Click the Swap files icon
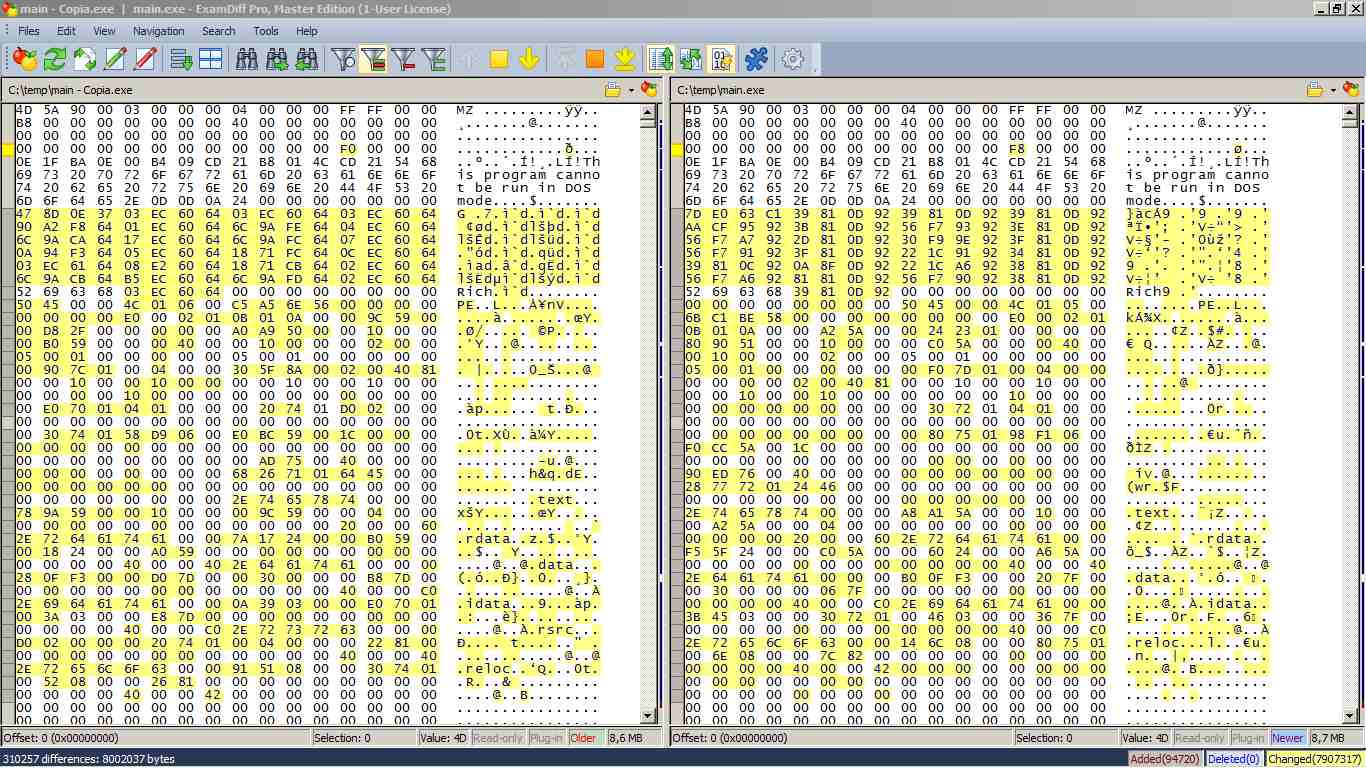Screen dimensions: 1366x768 (x=85, y=59)
